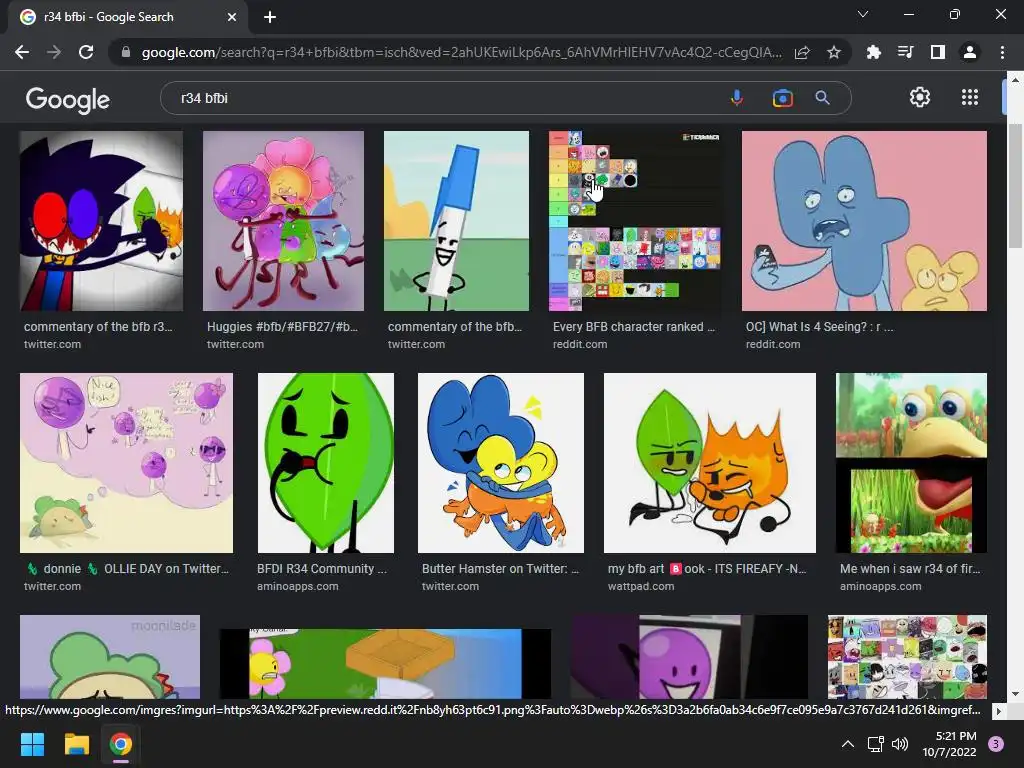1024x768 pixels.
Task: View site security lock information
Action: coord(126,52)
